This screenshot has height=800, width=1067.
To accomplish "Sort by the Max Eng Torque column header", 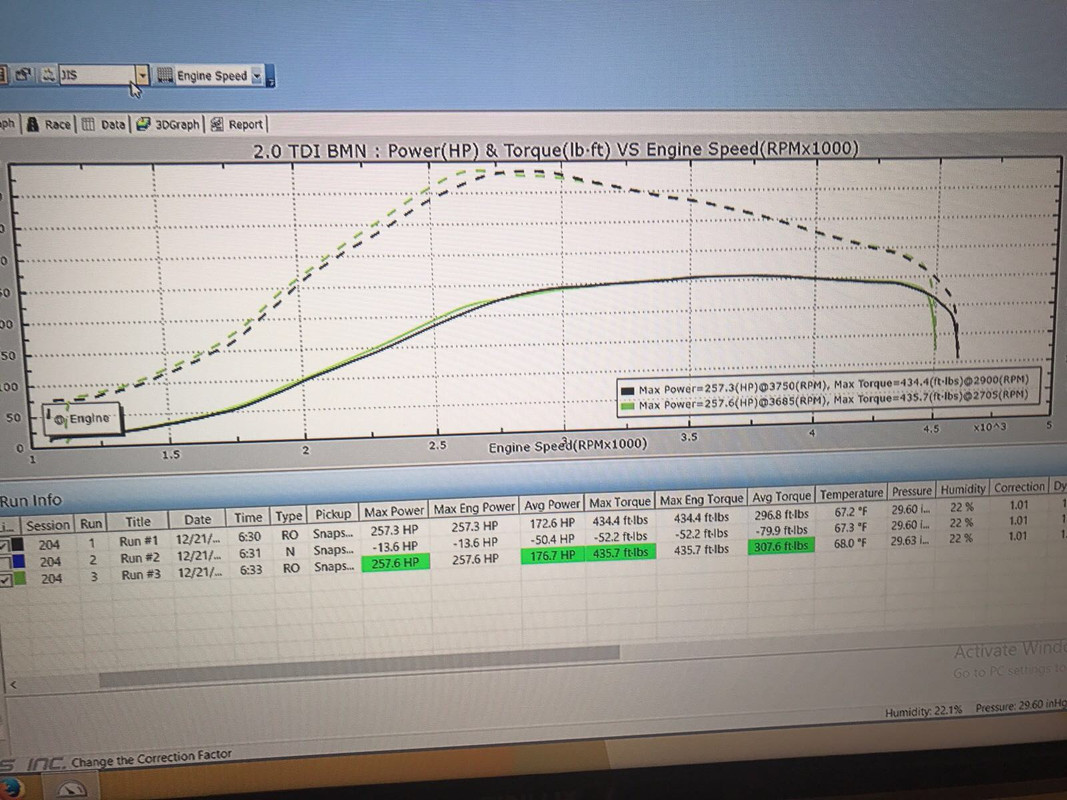I will (701, 499).
